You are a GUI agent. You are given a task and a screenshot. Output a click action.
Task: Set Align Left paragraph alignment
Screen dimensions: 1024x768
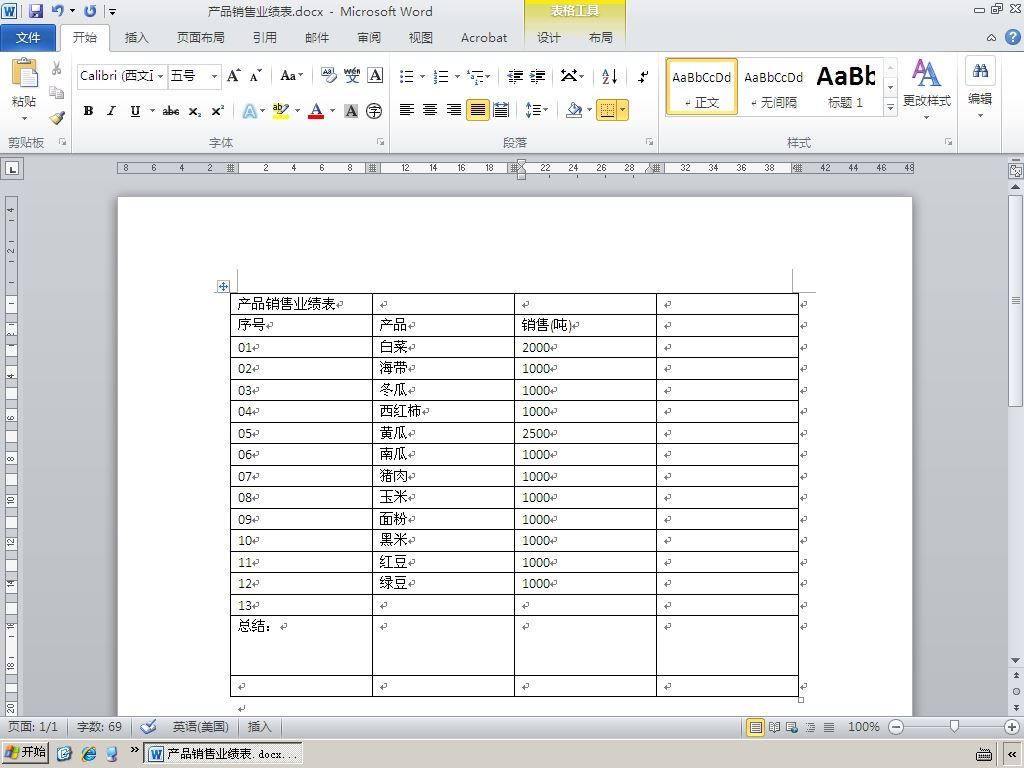[x=407, y=110]
